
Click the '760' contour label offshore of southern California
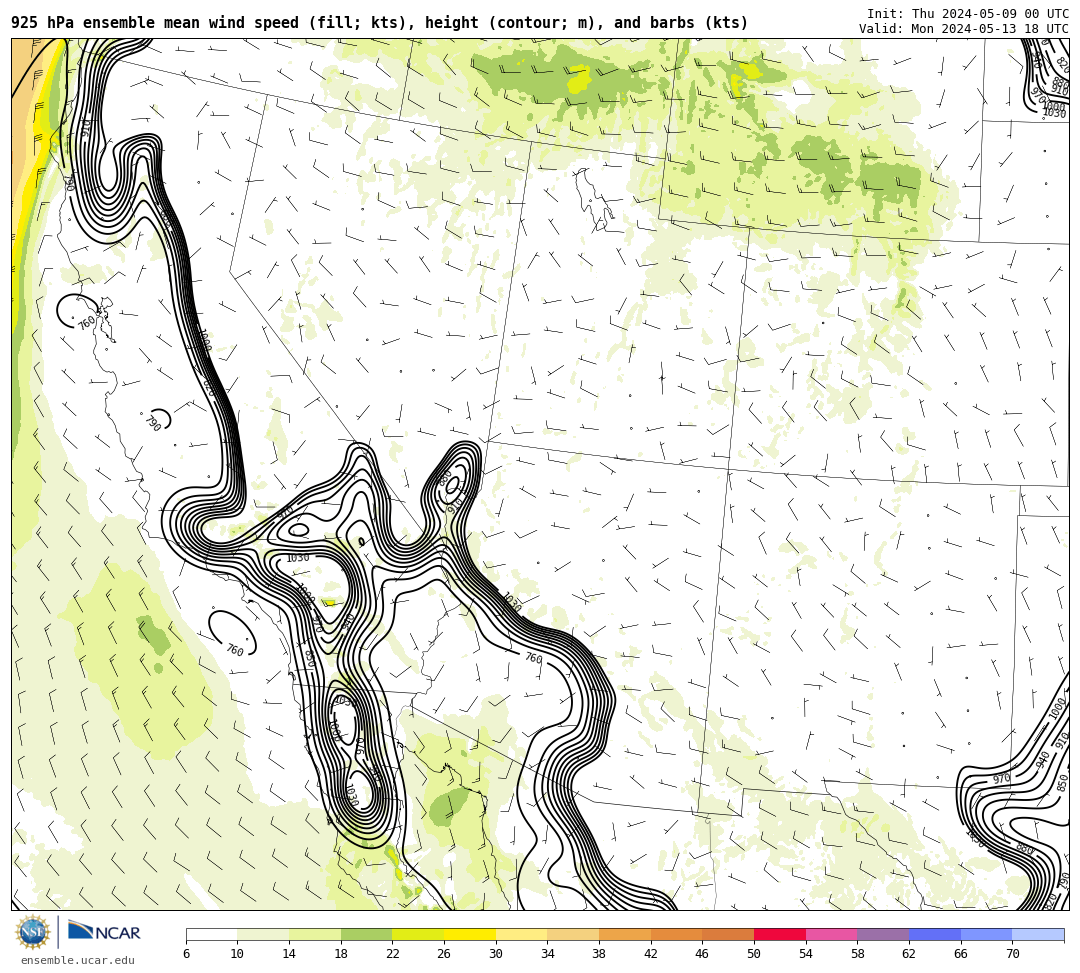(x=235, y=649)
